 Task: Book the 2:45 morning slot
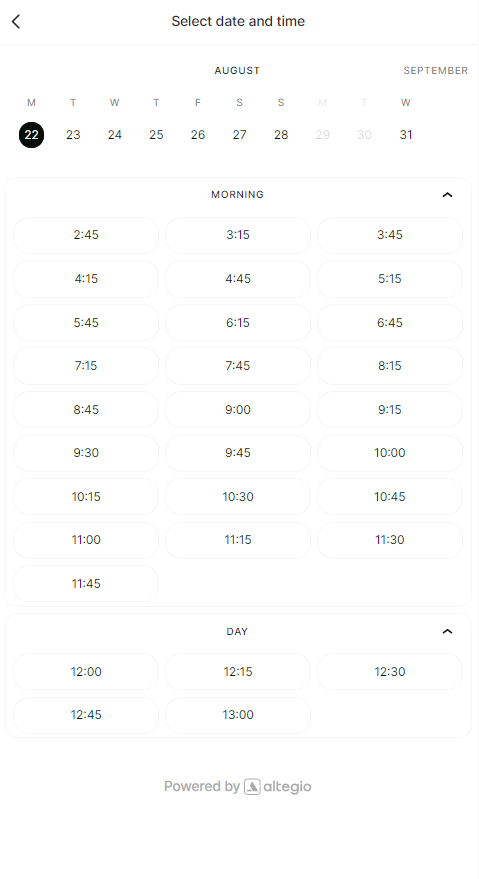86,235
